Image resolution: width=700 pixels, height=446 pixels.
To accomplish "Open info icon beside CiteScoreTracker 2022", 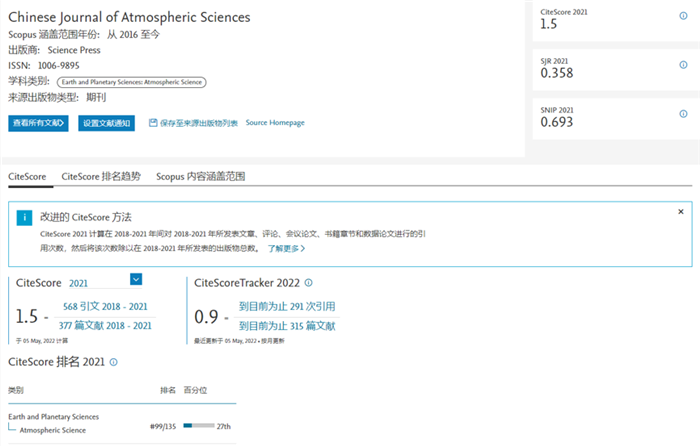I will (x=308, y=283).
